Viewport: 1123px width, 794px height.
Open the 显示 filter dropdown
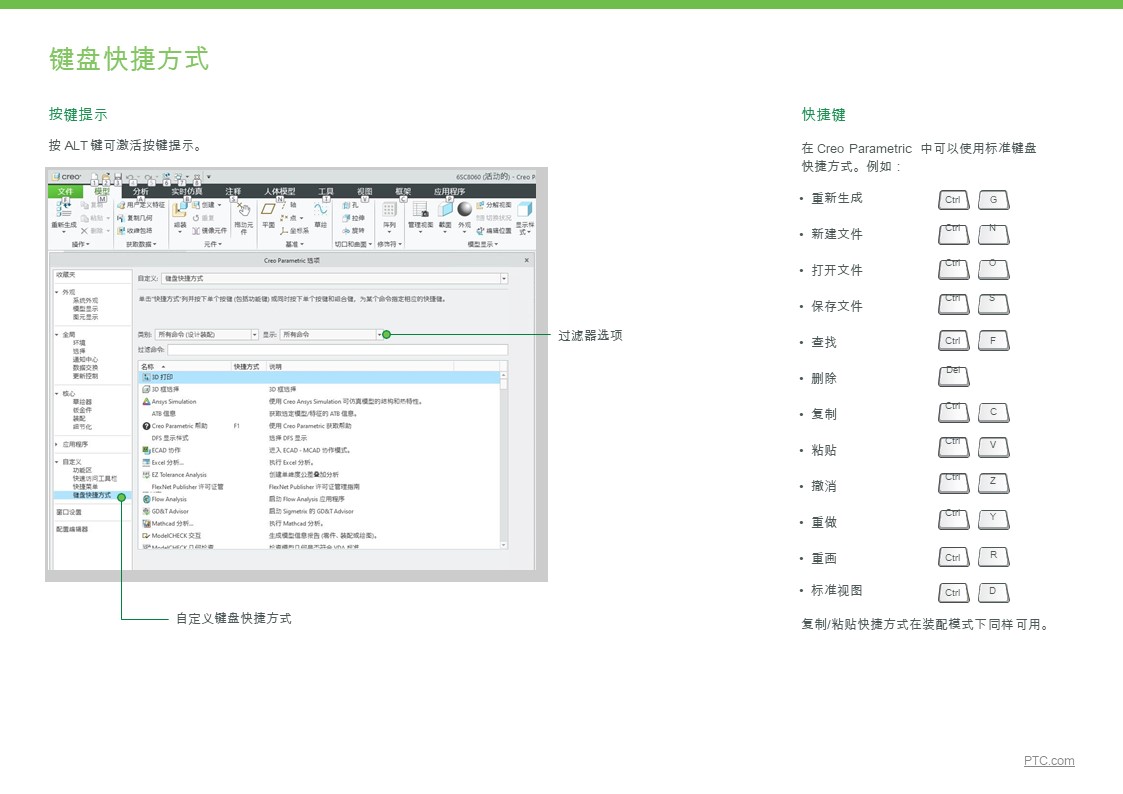[x=332, y=334]
